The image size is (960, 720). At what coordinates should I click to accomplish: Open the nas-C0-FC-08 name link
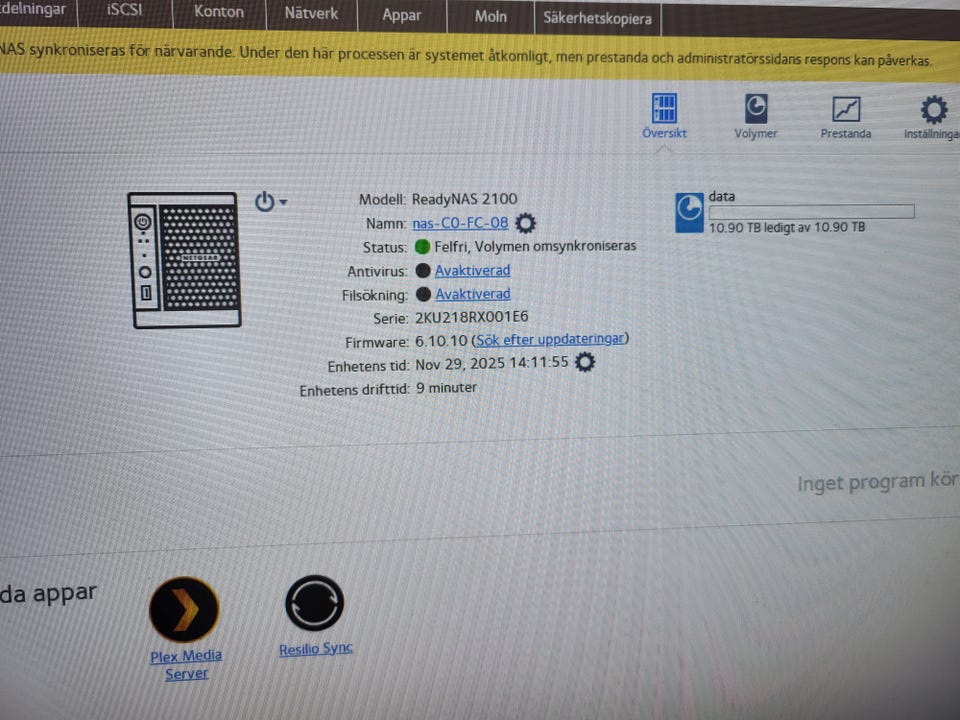pyautogui.click(x=460, y=223)
